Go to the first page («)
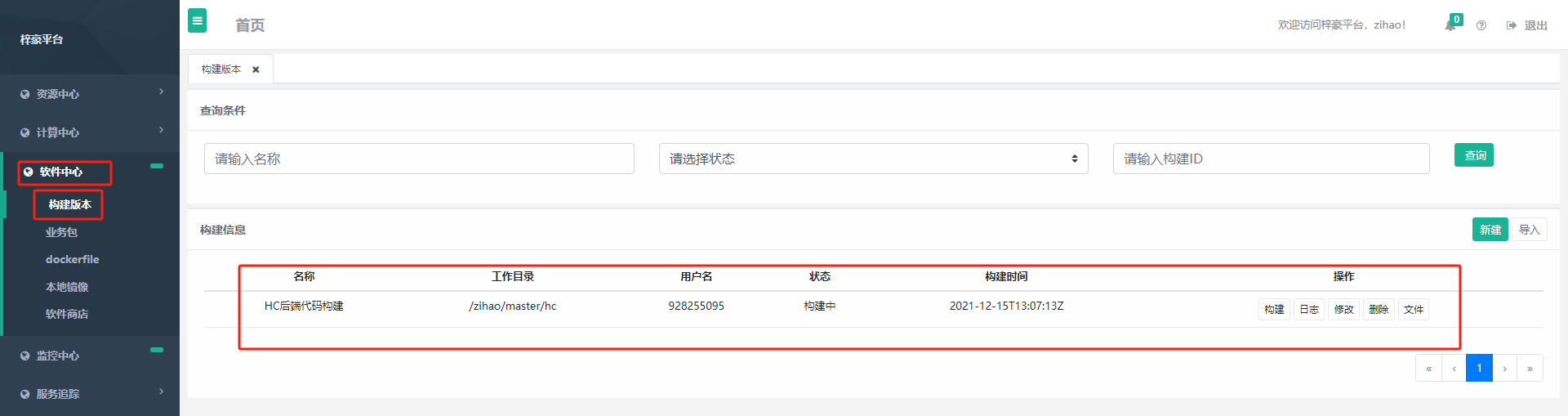Viewport: 1568px width, 416px height. pos(1428,368)
